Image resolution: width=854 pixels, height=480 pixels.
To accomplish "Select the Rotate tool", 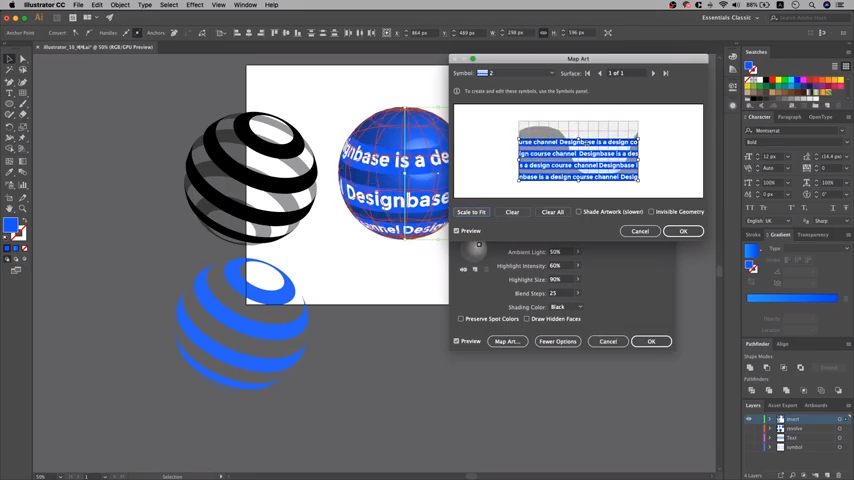I will pos(9,127).
